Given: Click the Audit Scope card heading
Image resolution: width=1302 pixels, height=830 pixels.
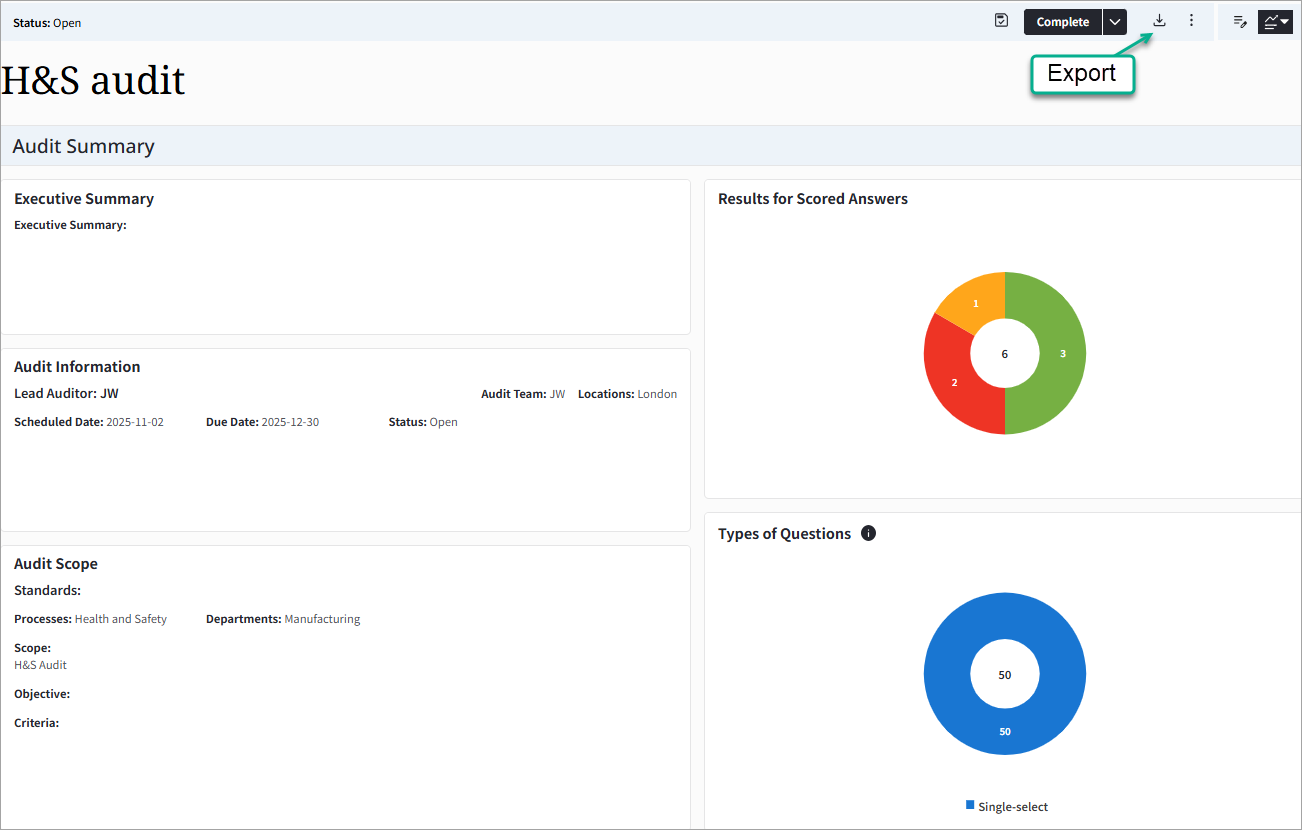Looking at the screenshot, I should tap(56, 564).
